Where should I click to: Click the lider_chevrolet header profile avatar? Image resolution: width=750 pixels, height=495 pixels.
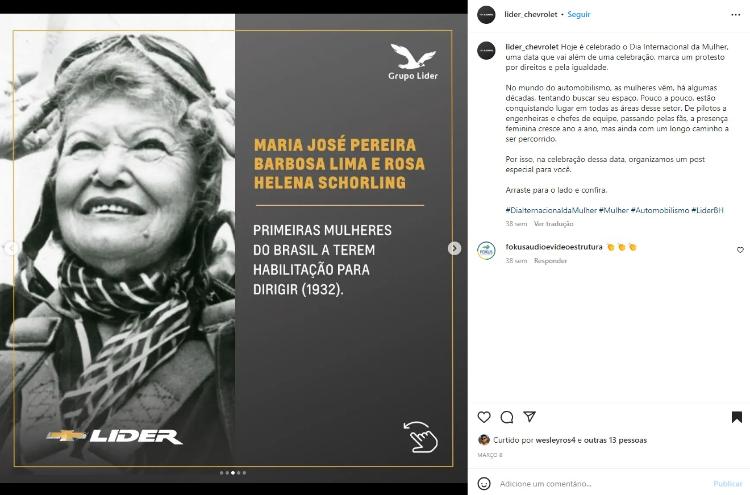[486, 15]
